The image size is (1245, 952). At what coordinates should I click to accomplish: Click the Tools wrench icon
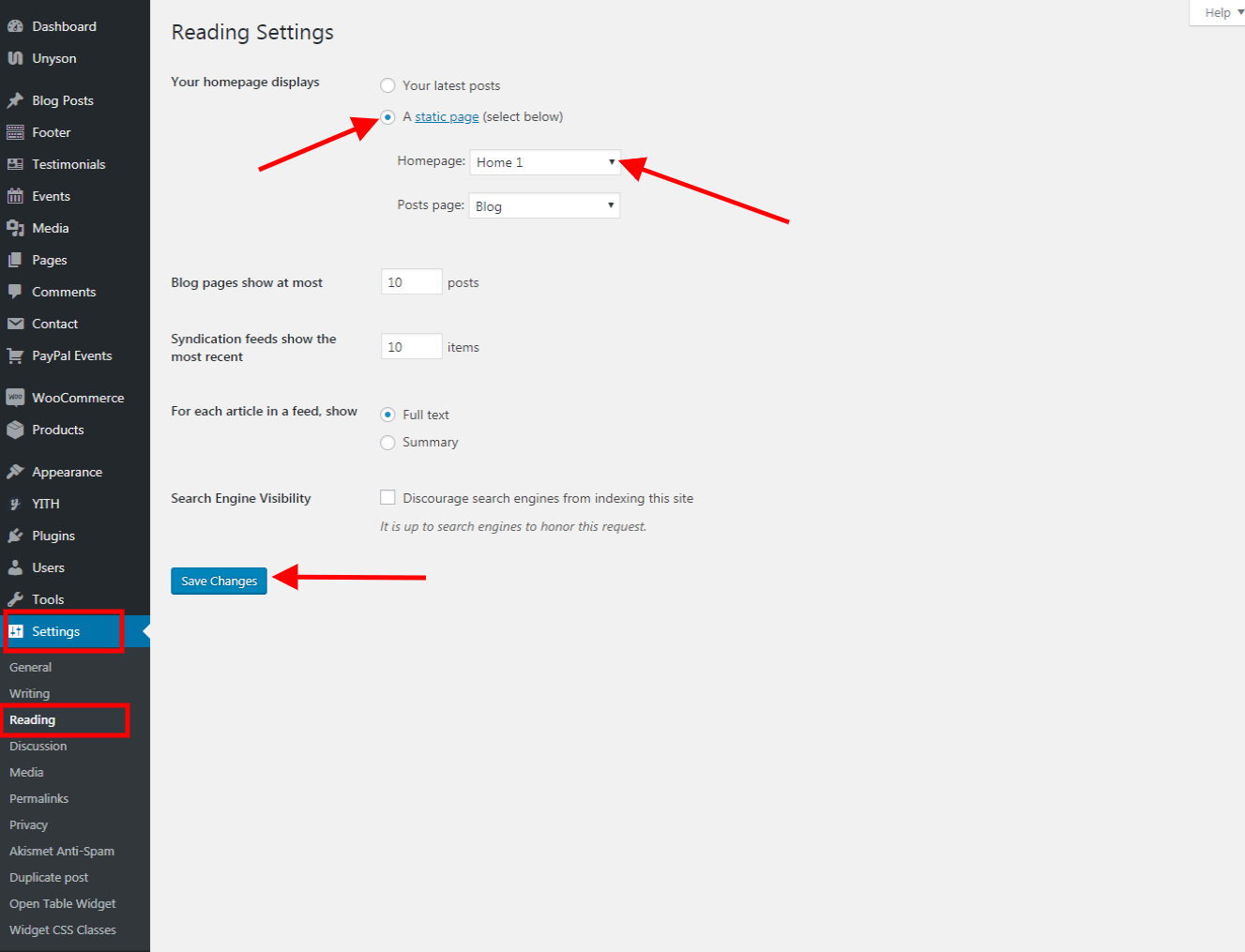pos(15,599)
